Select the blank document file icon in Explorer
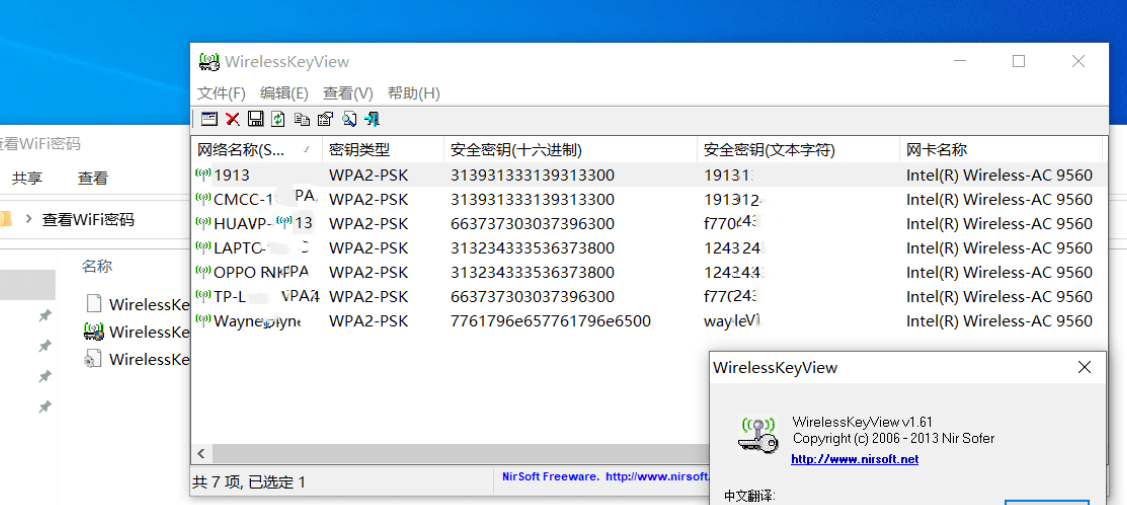1127x505 pixels. click(x=93, y=303)
